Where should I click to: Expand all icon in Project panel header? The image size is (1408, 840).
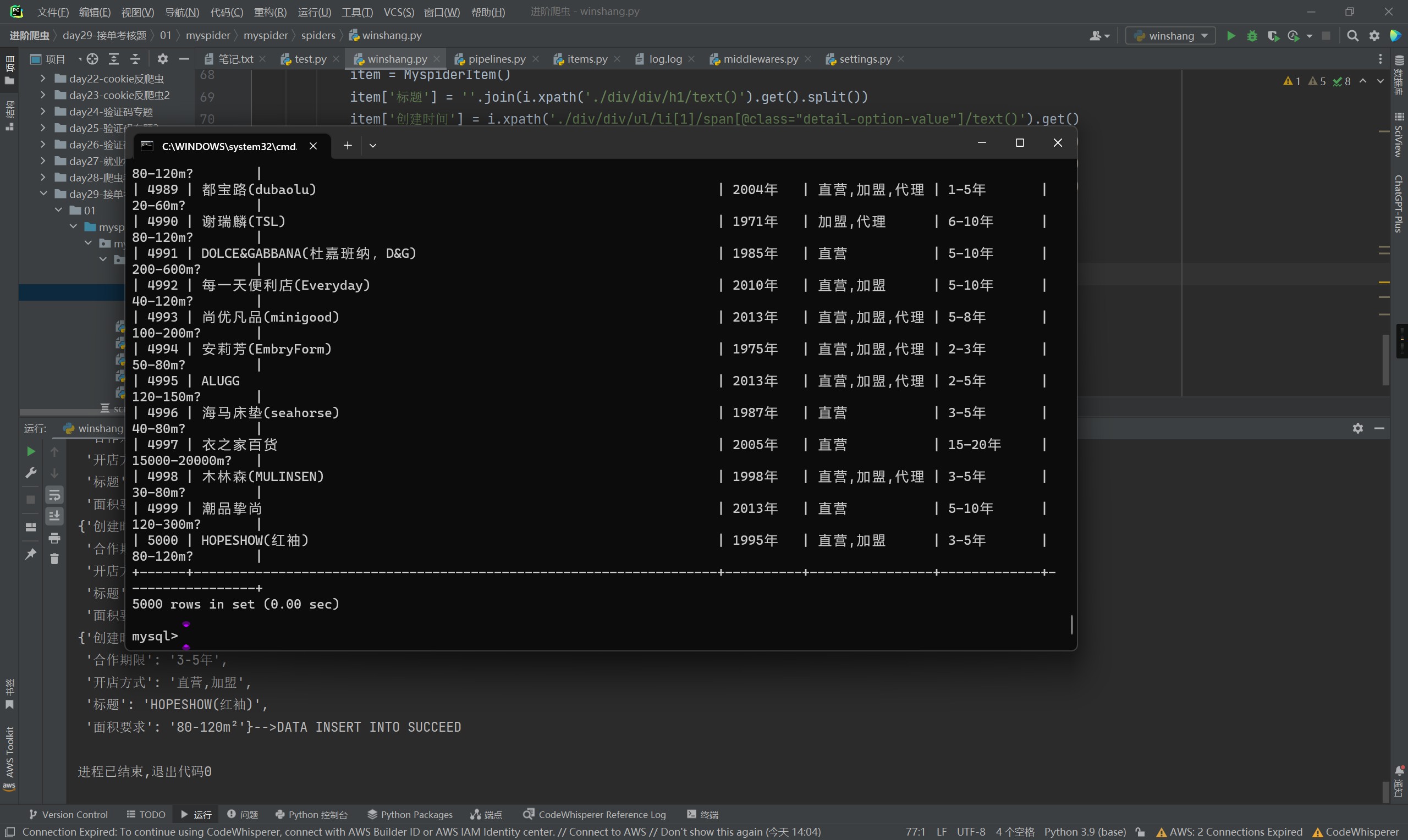point(114,59)
